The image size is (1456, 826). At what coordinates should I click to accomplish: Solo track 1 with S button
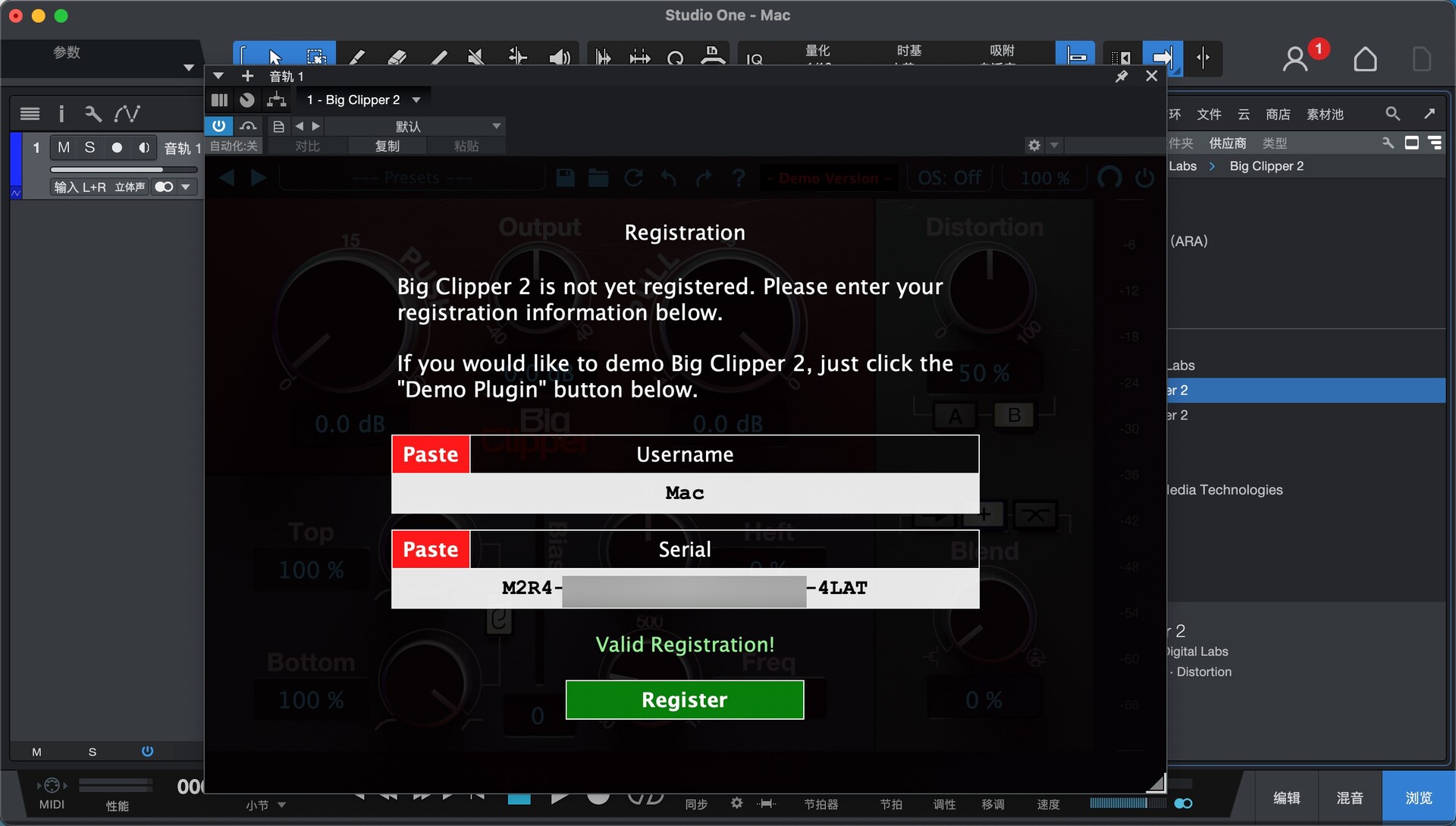tap(89, 148)
